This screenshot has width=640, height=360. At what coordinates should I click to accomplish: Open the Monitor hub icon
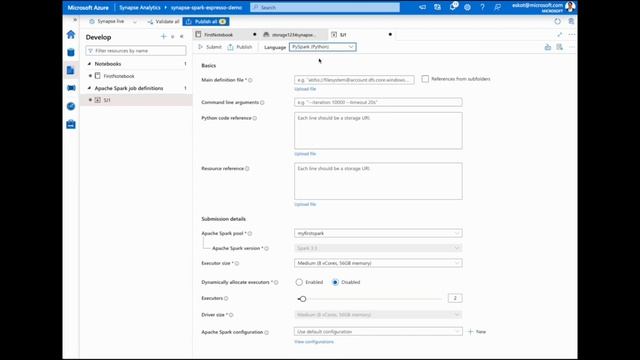(71, 106)
